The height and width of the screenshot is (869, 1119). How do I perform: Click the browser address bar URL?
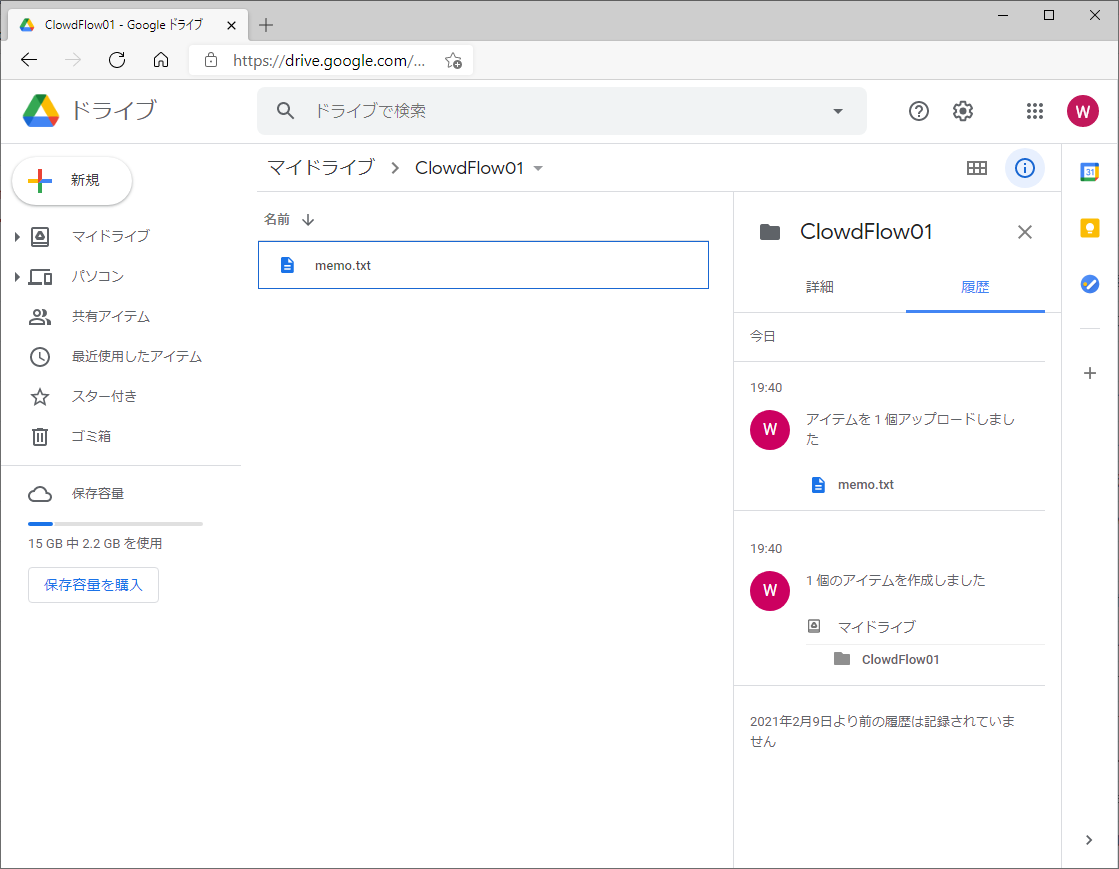click(x=329, y=61)
